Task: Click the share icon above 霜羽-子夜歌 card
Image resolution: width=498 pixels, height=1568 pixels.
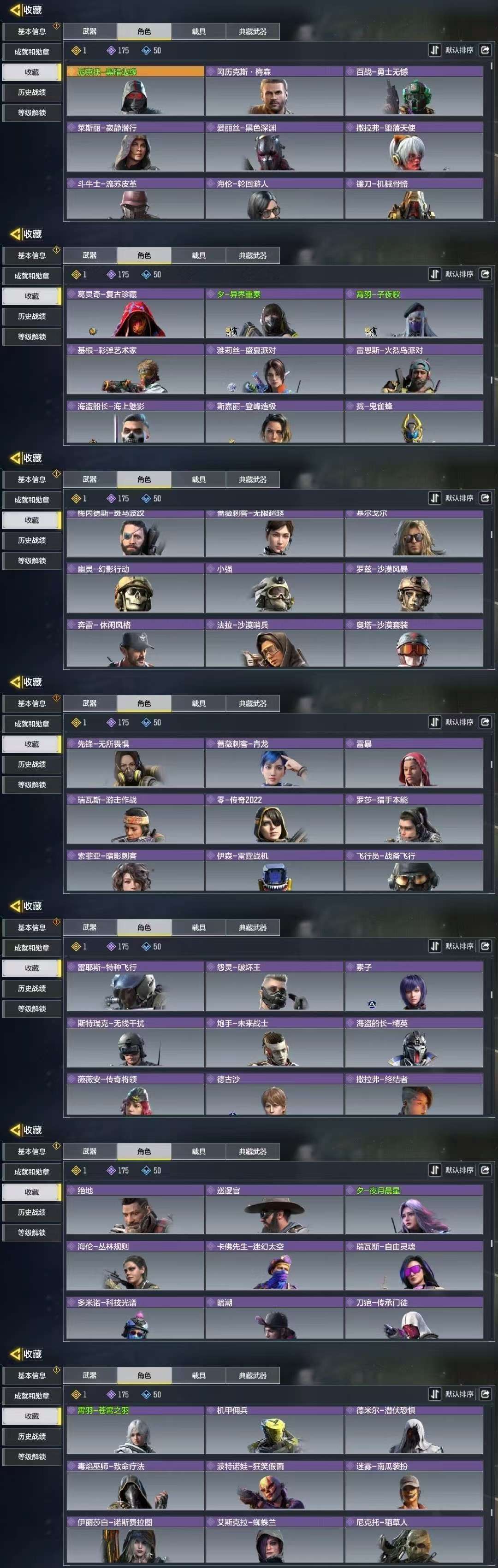Action: 485,274
